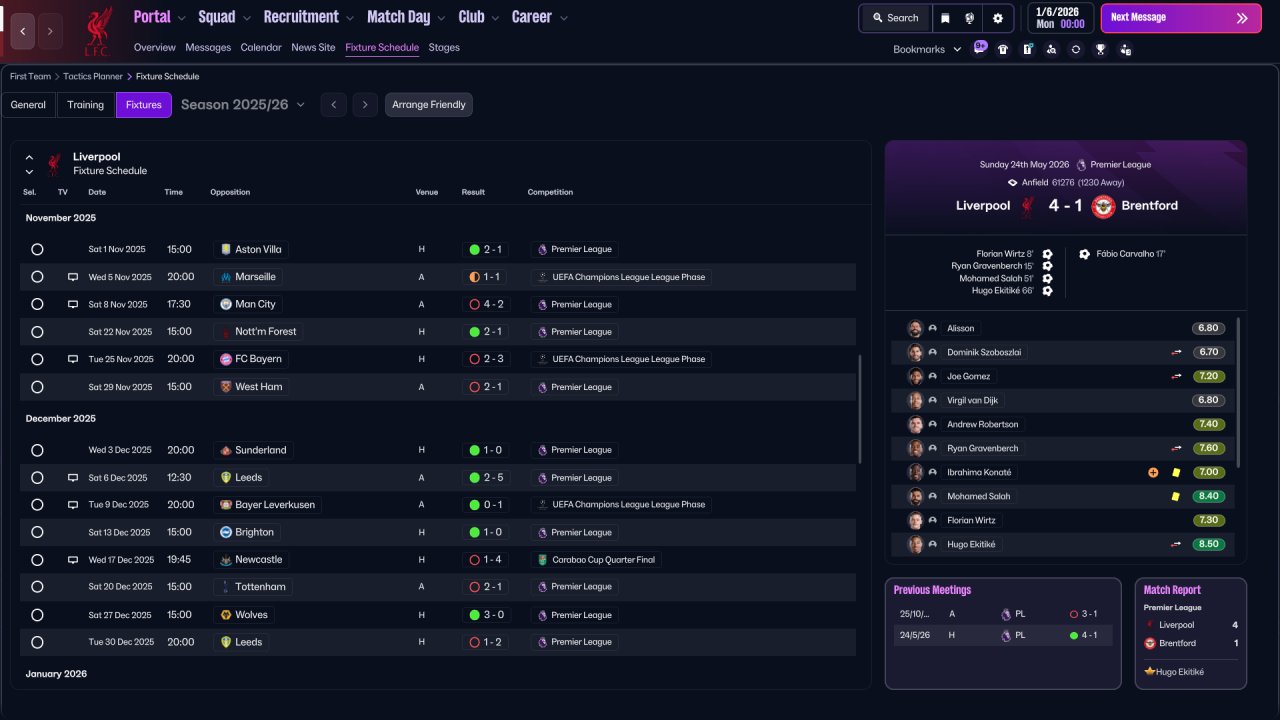Click the shirt shortcut icon in bookmarks bar
Screen dimensions: 1280x720
(x=1003, y=49)
